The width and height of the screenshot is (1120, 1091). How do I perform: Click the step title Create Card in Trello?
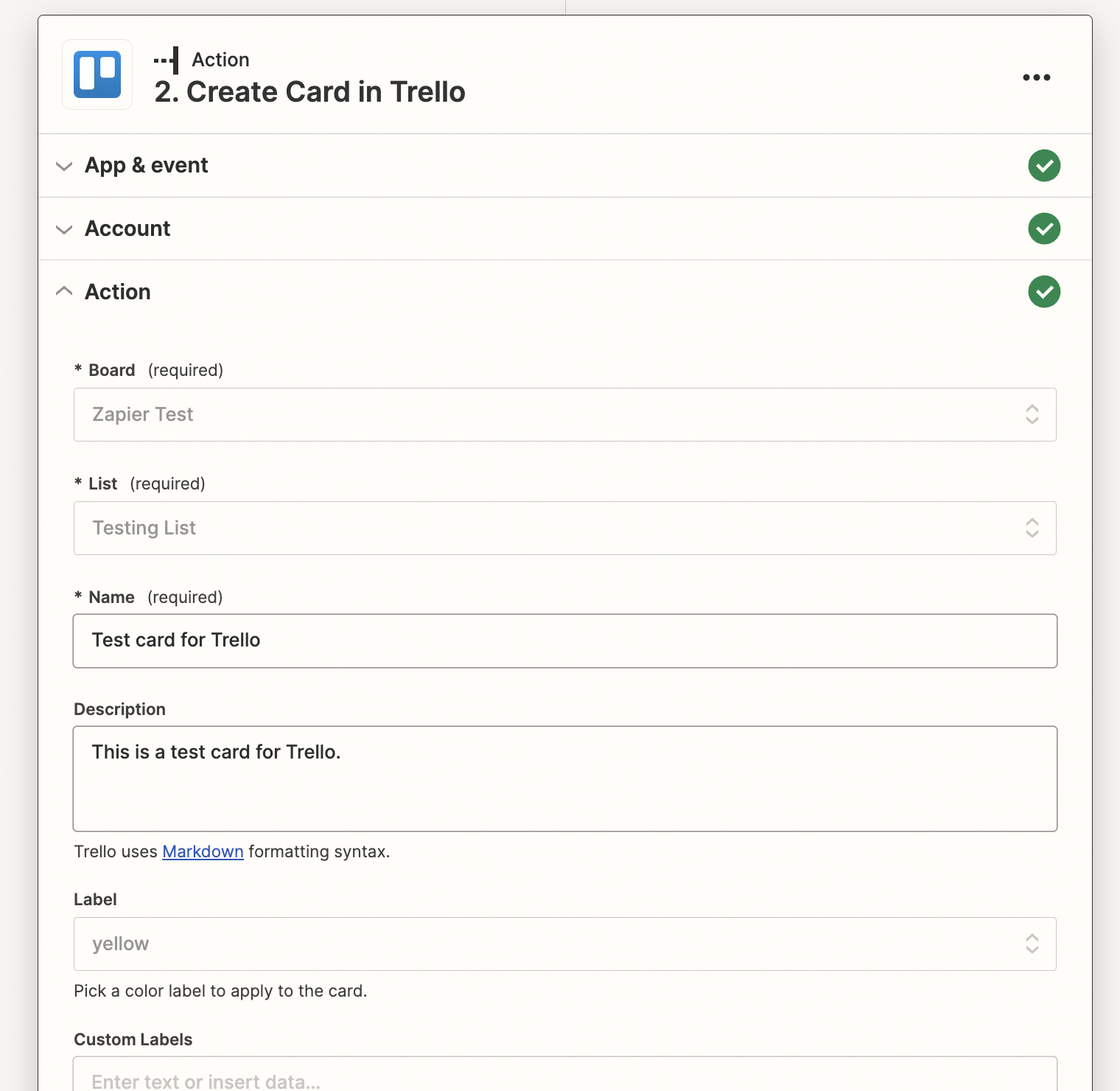tap(309, 91)
